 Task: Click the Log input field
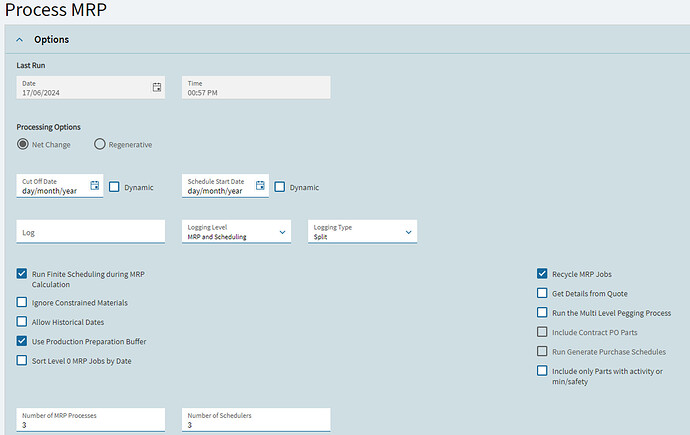(91, 232)
